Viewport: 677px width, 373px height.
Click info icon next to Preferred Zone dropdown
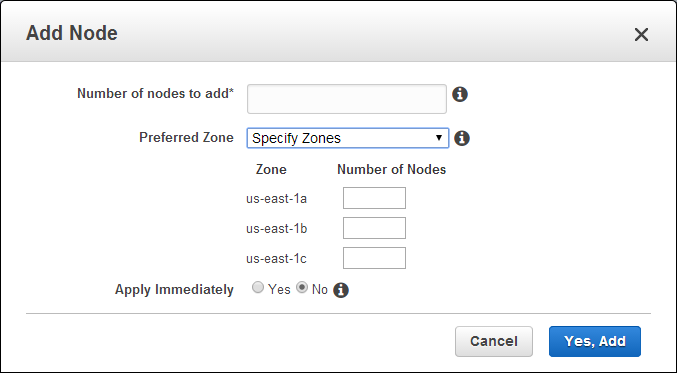click(x=462, y=138)
